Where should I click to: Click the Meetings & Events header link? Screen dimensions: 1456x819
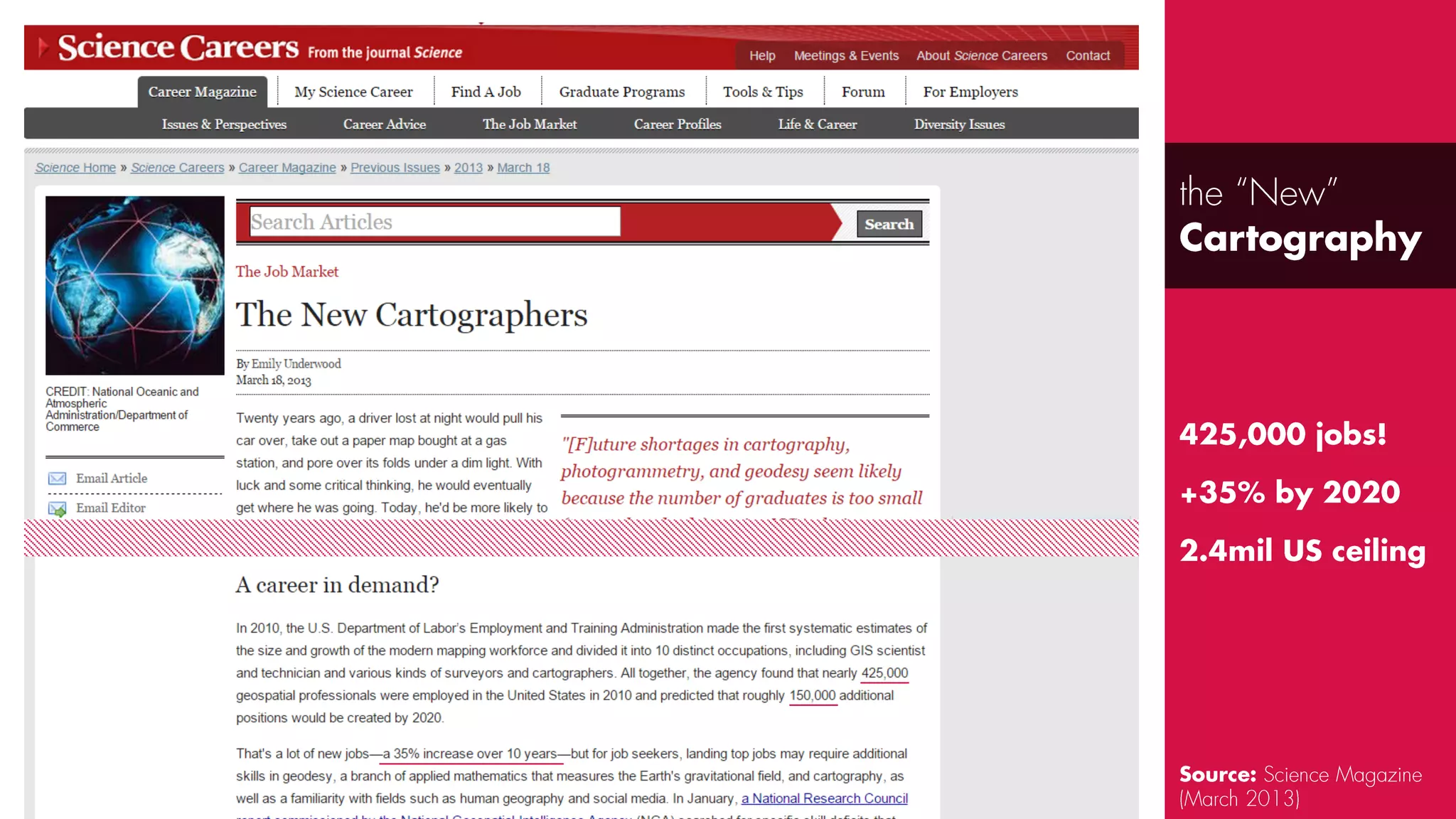845,55
